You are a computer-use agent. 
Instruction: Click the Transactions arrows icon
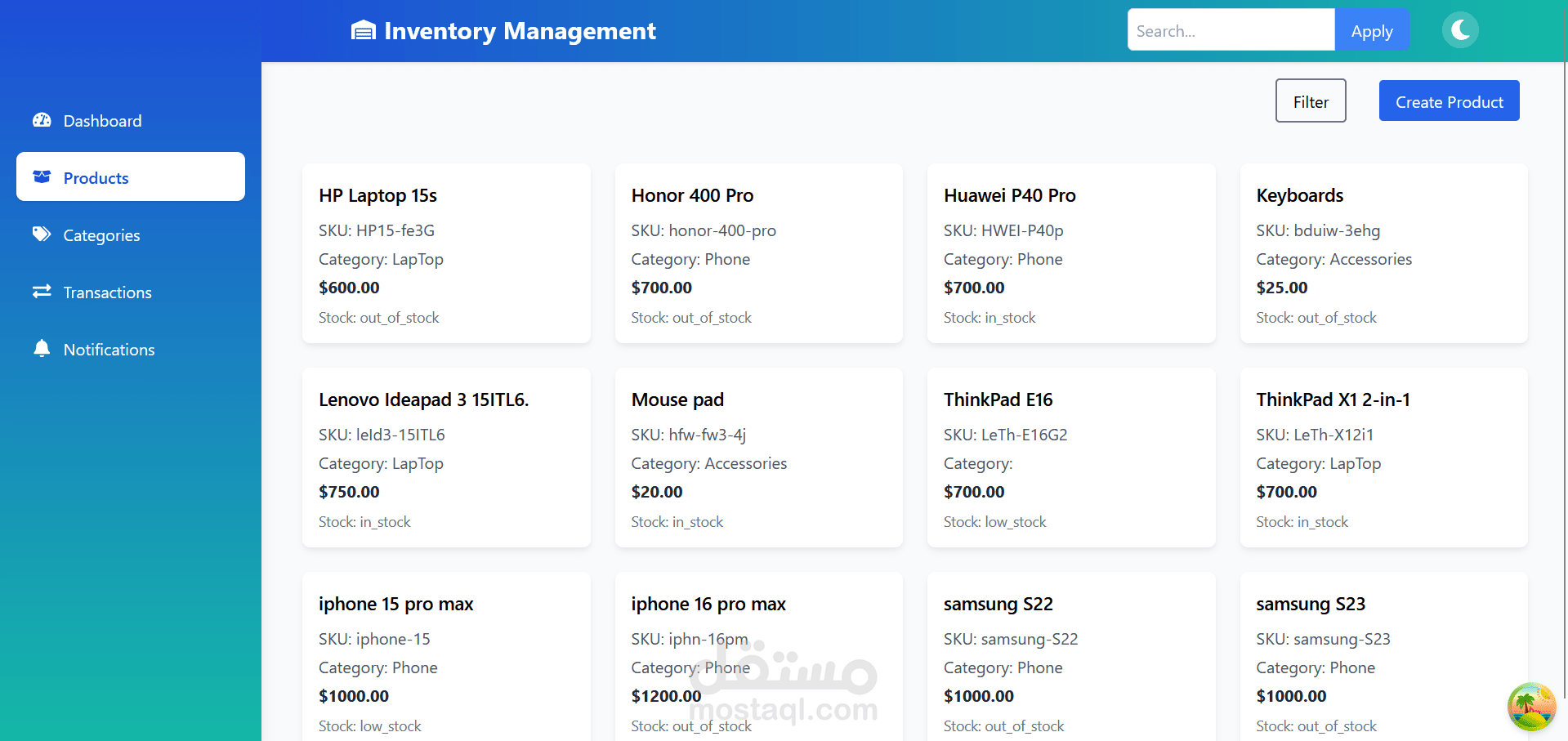click(x=42, y=292)
